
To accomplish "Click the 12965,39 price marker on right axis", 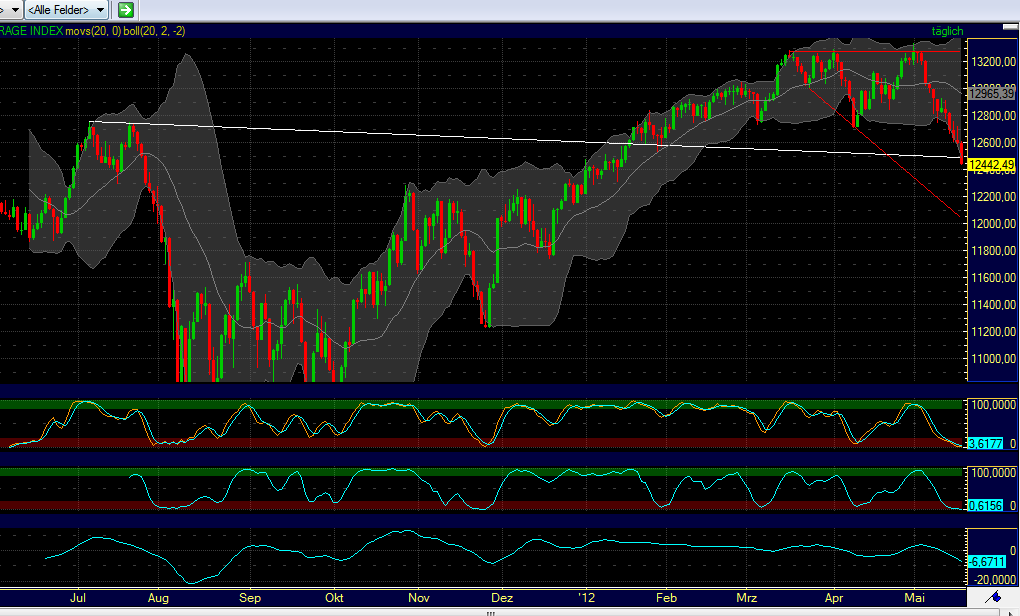I will point(993,94).
